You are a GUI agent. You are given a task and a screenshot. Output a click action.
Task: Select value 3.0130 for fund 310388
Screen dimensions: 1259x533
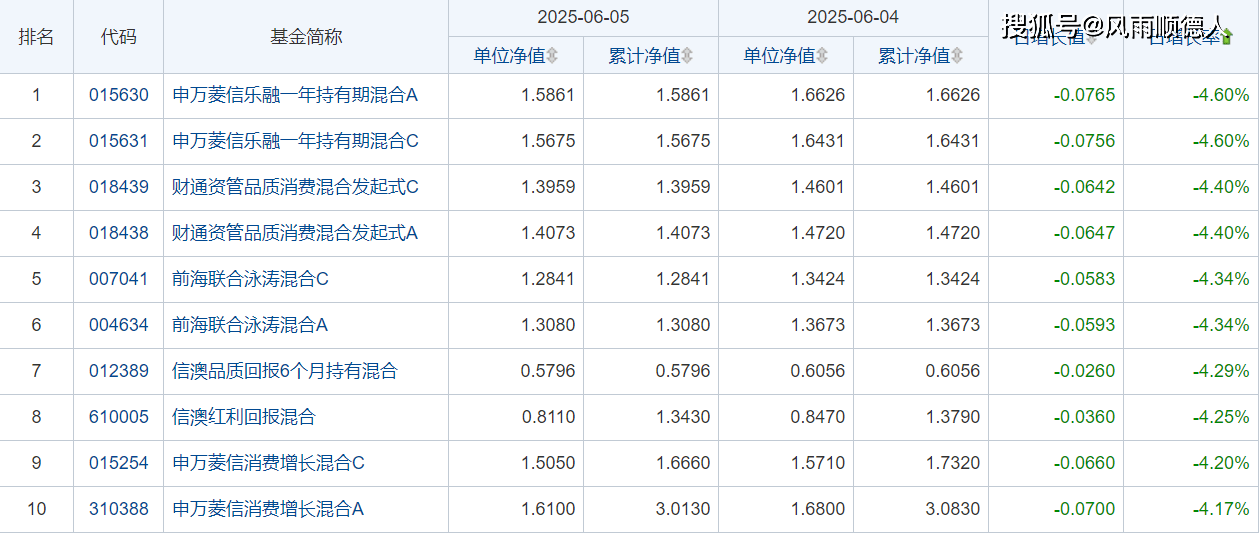point(683,509)
